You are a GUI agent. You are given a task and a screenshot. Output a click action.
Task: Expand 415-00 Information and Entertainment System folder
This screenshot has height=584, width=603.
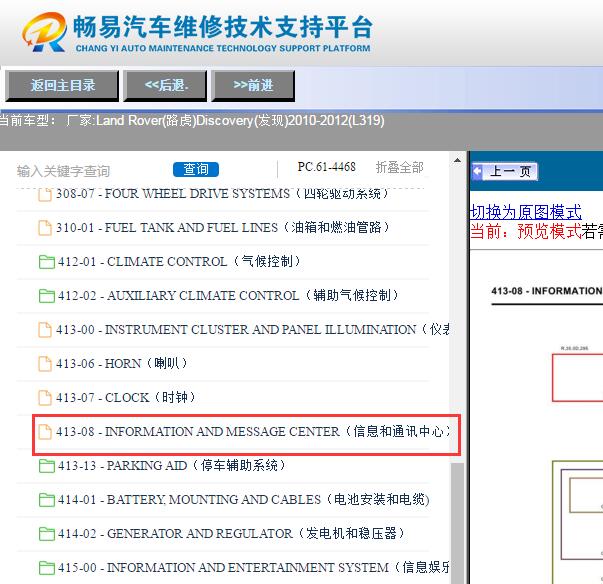tap(253, 567)
